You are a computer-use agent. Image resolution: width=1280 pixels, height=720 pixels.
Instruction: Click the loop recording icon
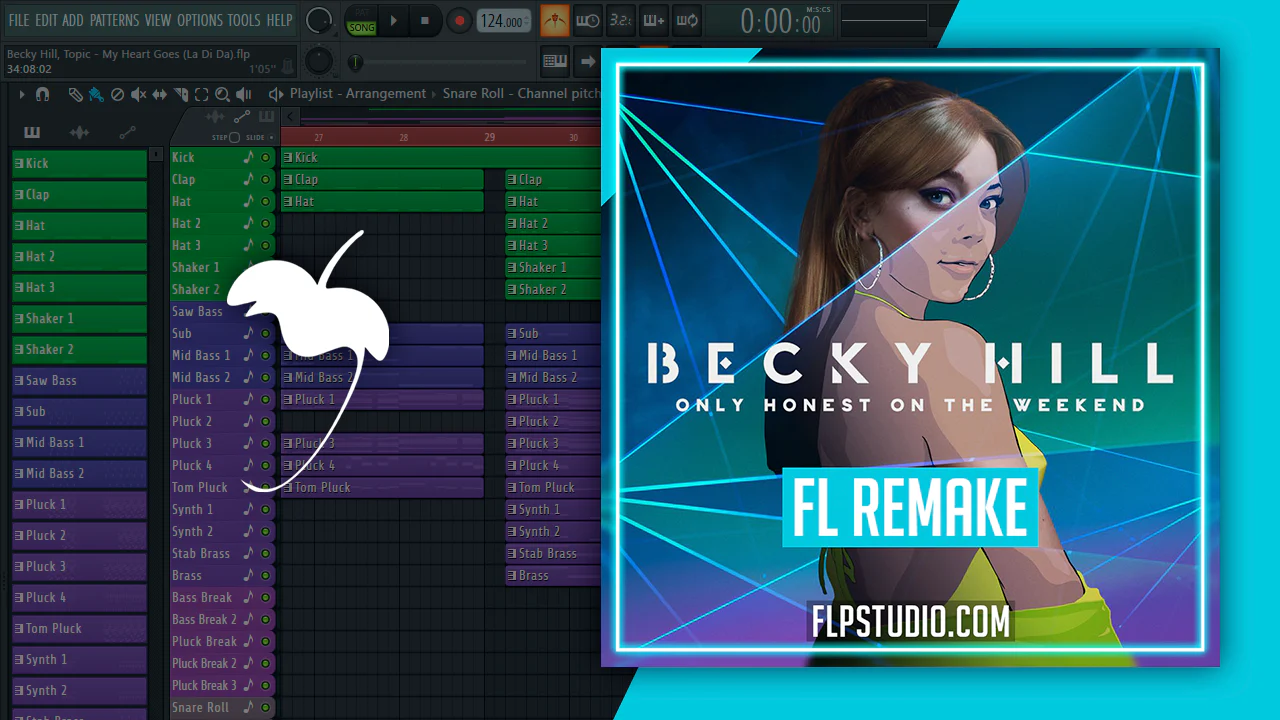(x=687, y=20)
